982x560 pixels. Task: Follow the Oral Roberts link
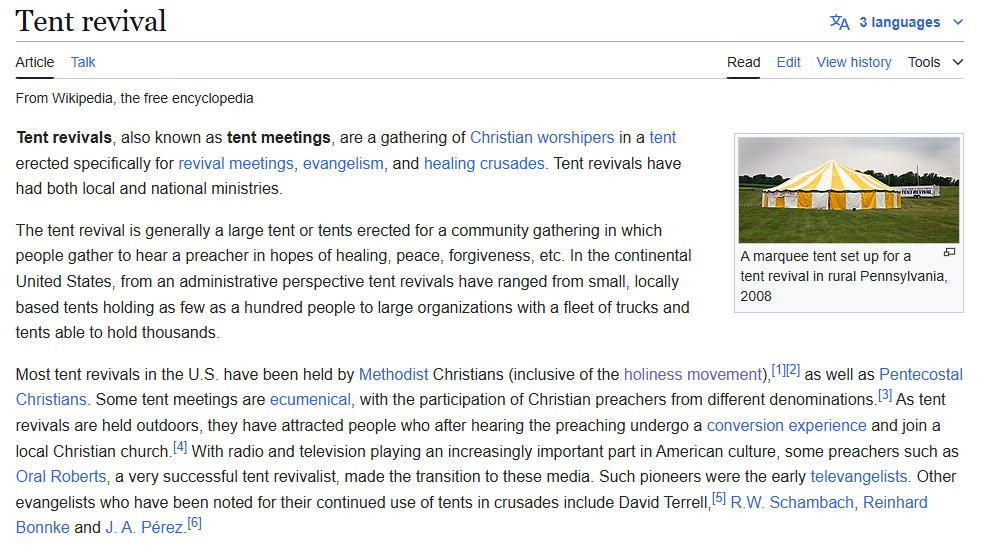tap(61, 477)
